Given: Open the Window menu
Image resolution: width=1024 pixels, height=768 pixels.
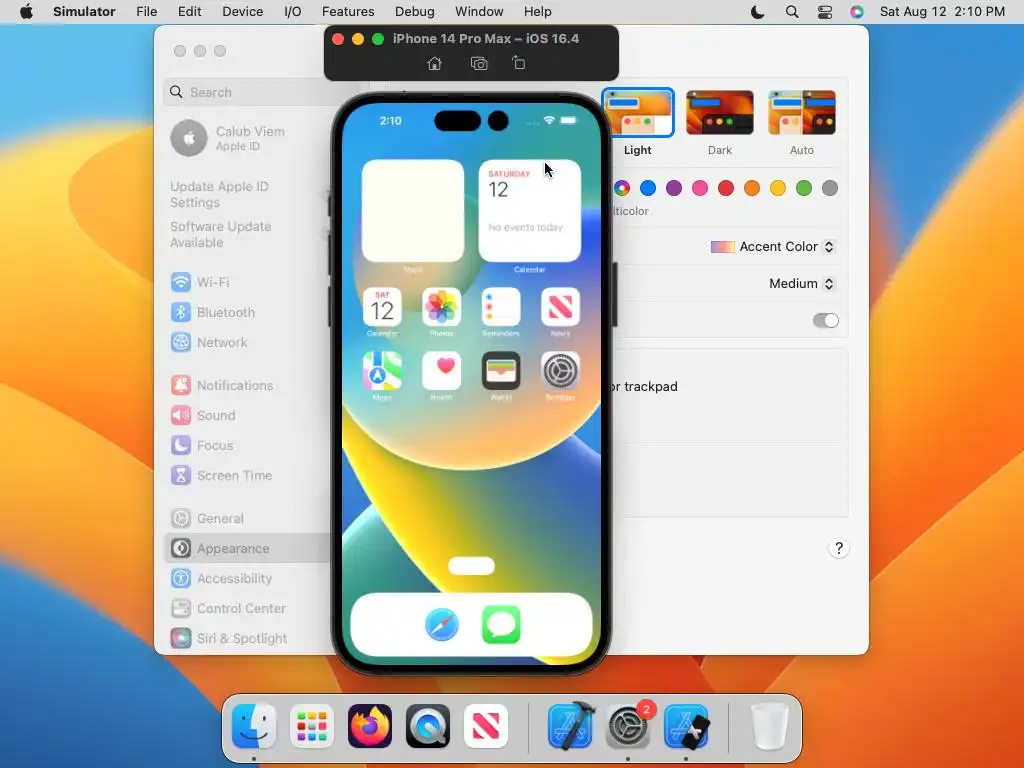Looking at the screenshot, I should point(479,12).
